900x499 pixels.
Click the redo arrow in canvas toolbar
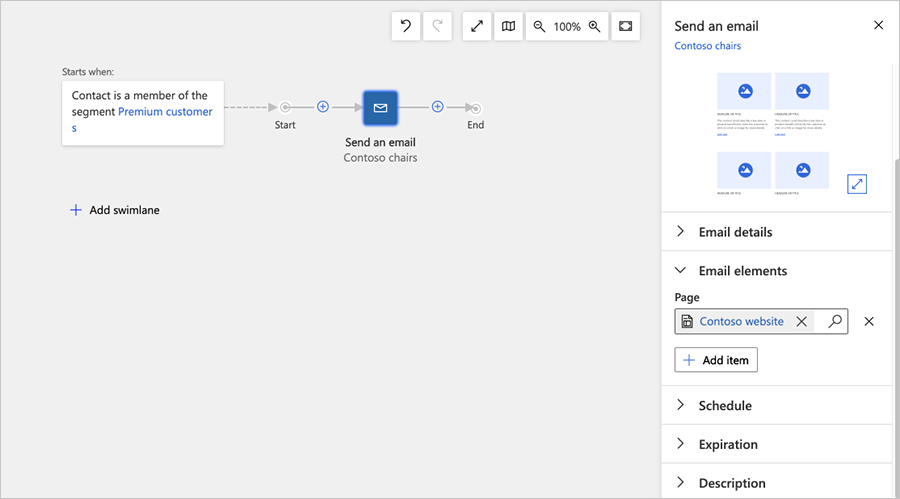pyautogui.click(x=437, y=27)
